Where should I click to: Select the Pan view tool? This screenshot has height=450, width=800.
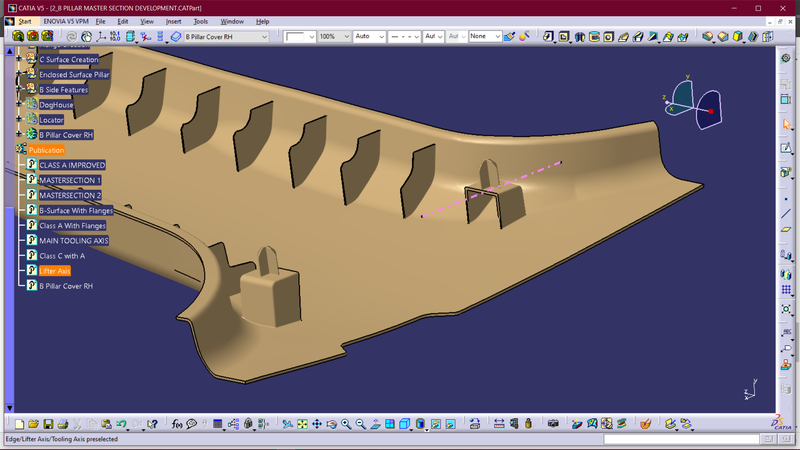tap(317, 424)
